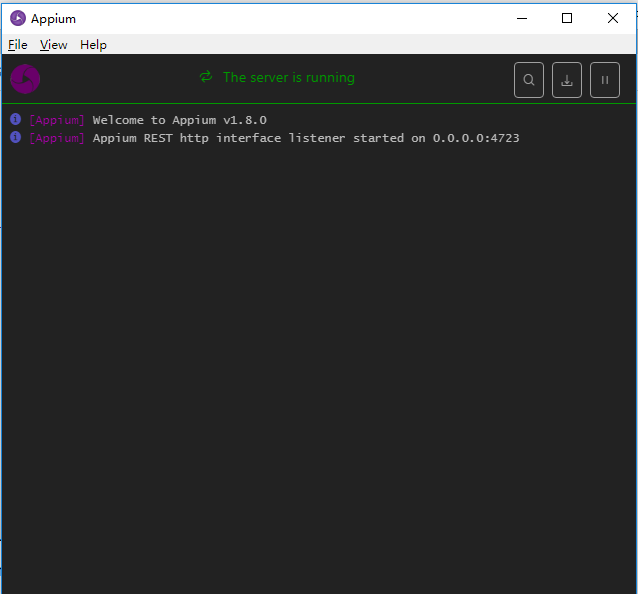The width and height of the screenshot is (638, 594).
Task: Open the Inspector session search button
Action: click(529, 80)
